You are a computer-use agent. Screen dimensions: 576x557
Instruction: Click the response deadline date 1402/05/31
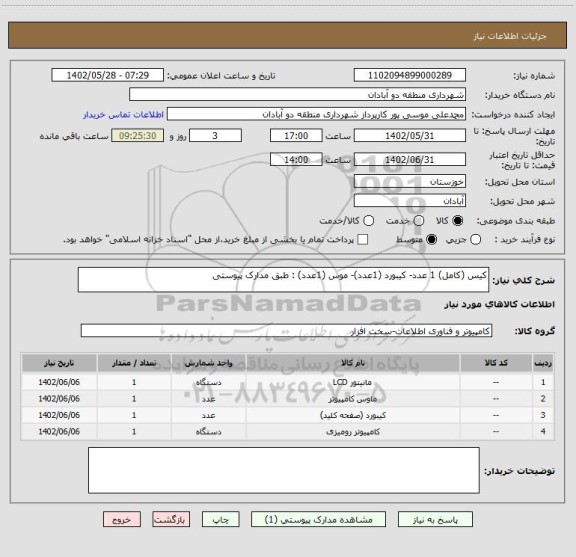410,136
